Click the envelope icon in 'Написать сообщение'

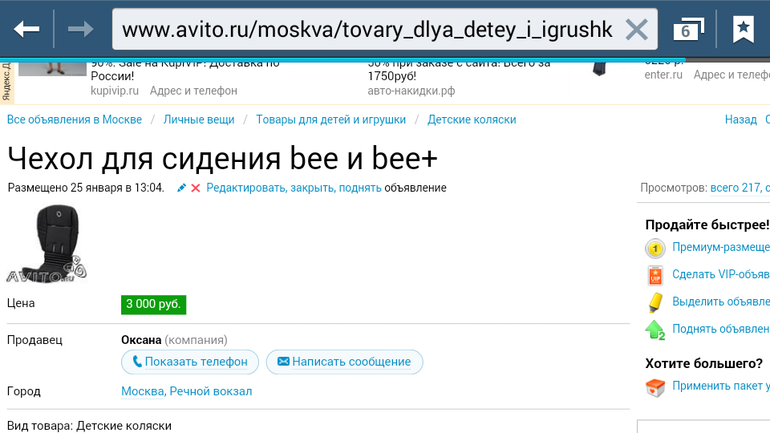283,361
